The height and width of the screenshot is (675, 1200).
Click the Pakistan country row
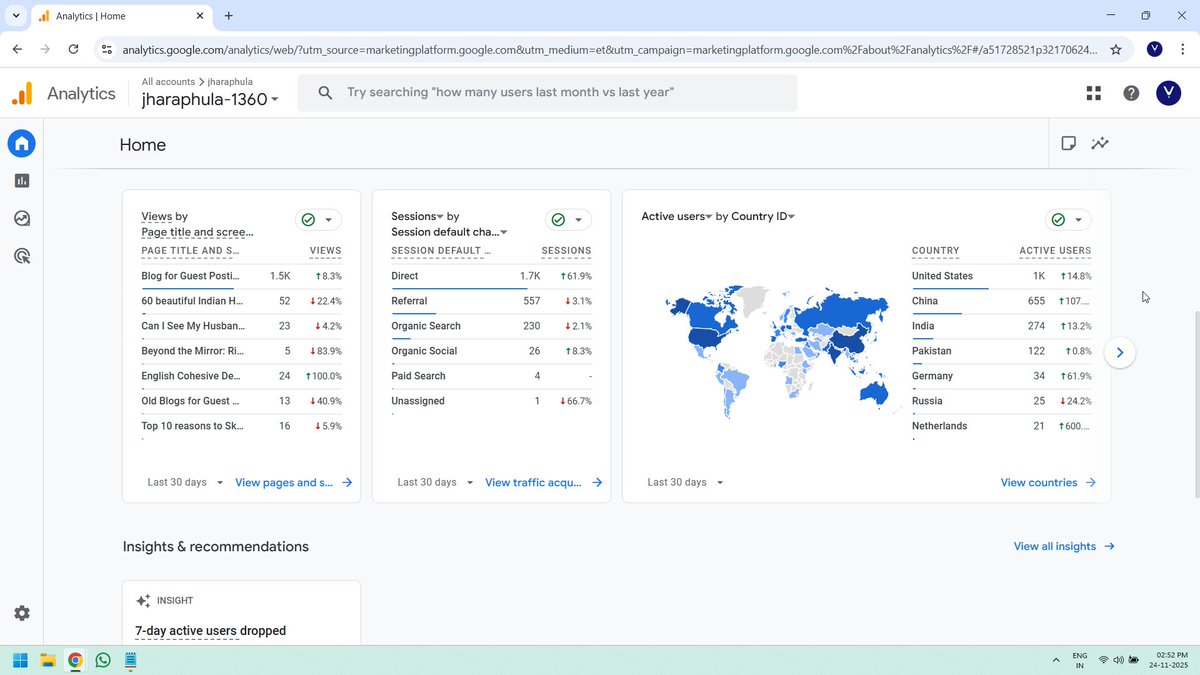[x=1001, y=351]
